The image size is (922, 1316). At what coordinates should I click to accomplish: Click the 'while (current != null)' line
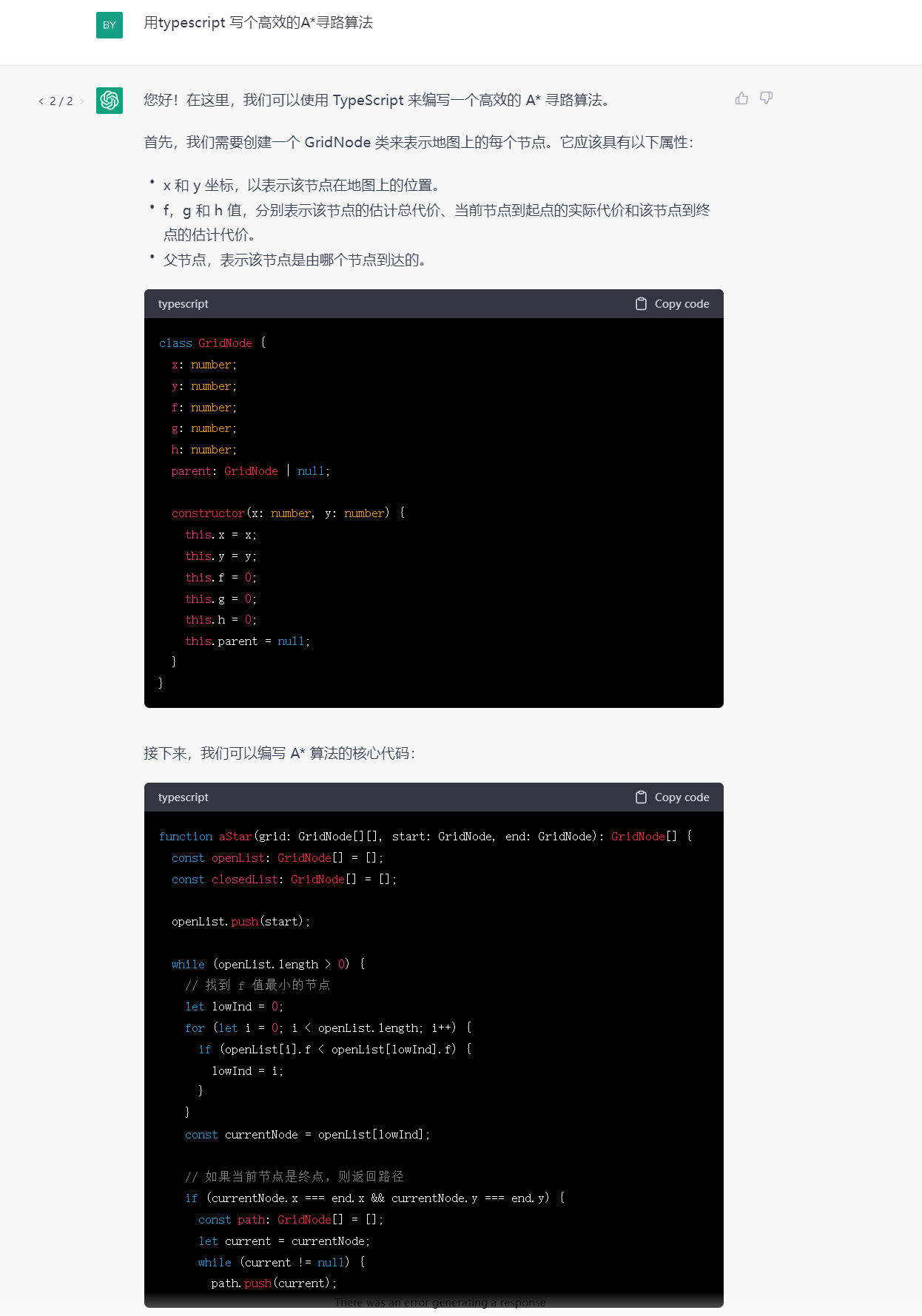281,1263
